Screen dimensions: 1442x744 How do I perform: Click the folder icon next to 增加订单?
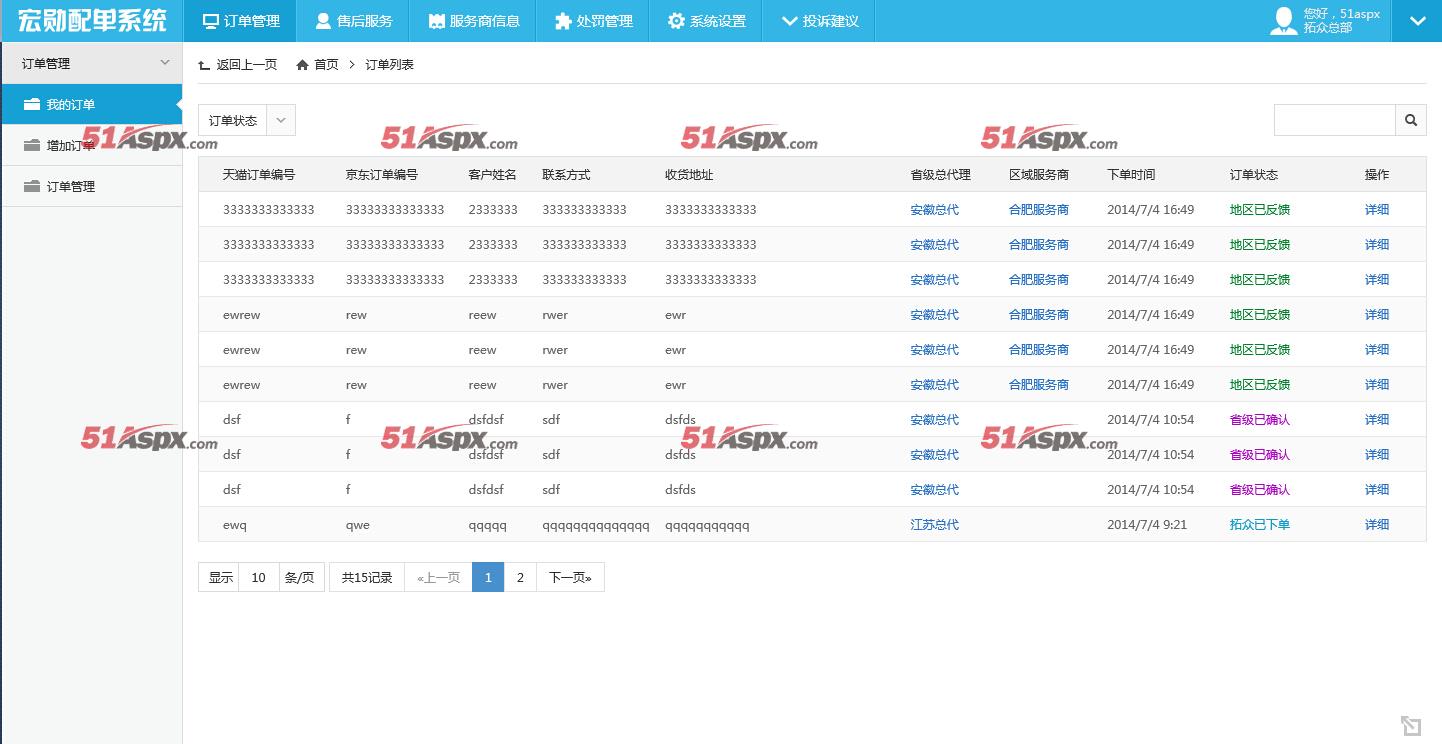pyautogui.click(x=32, y=145)
